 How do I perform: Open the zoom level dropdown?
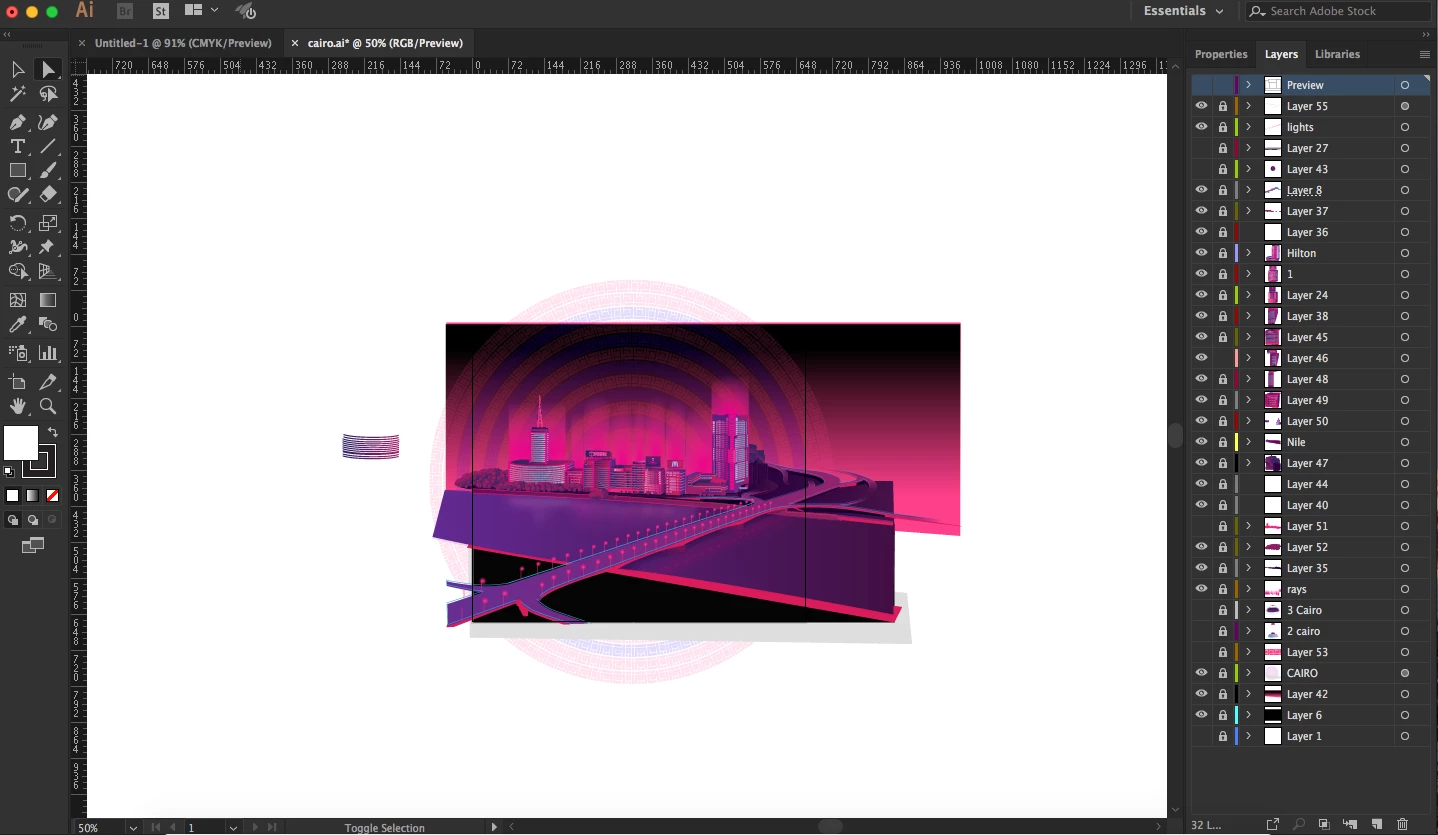(132, 828)
